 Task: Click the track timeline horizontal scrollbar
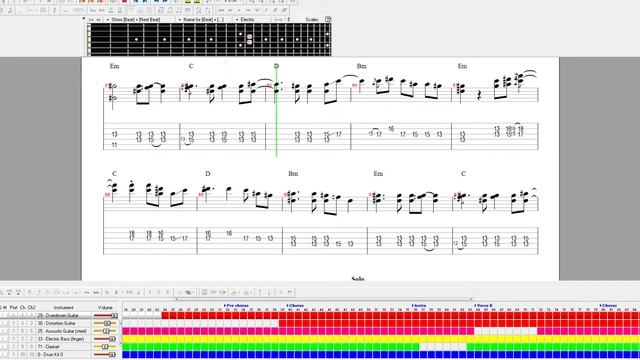[x=325, y=299]
